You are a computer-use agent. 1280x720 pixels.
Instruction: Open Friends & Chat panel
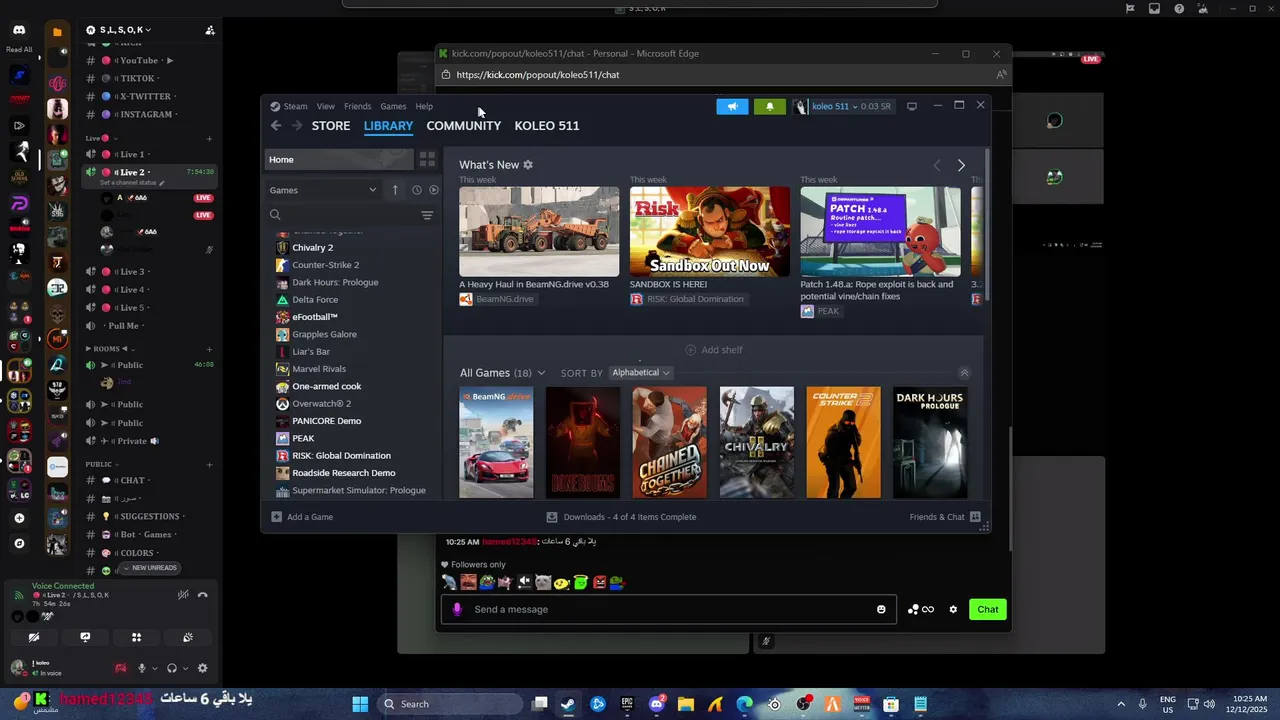point(945,517)
